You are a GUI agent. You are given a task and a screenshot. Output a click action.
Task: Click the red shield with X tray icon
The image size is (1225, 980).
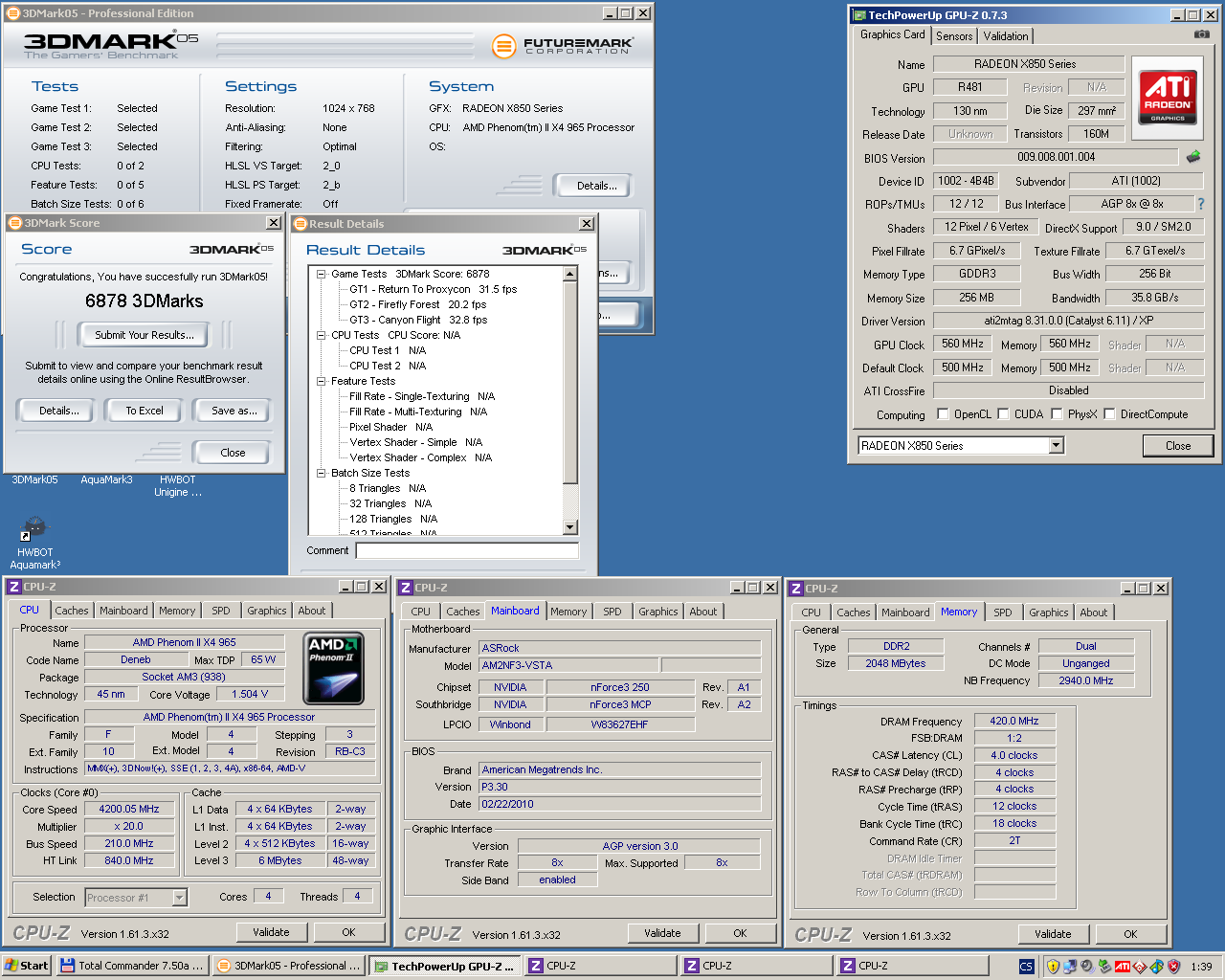(1173, 967)
